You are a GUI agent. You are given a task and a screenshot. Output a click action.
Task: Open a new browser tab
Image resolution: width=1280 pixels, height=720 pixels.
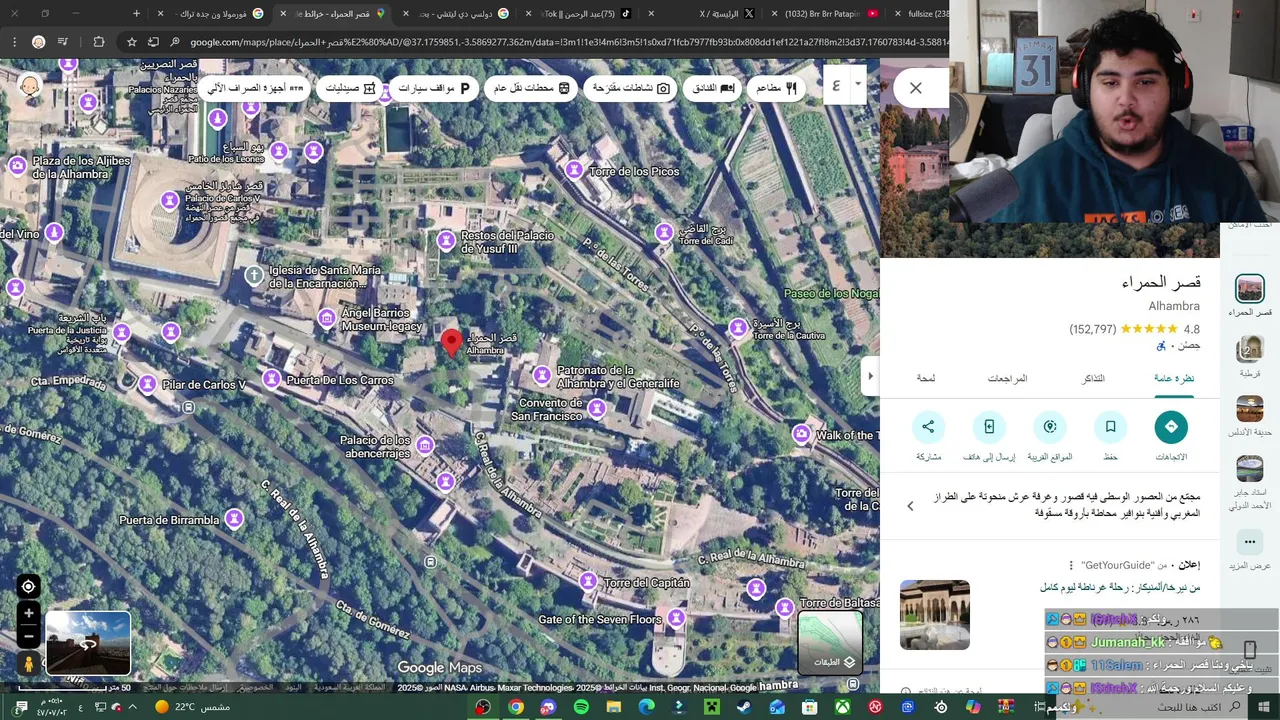pos(137,14)
